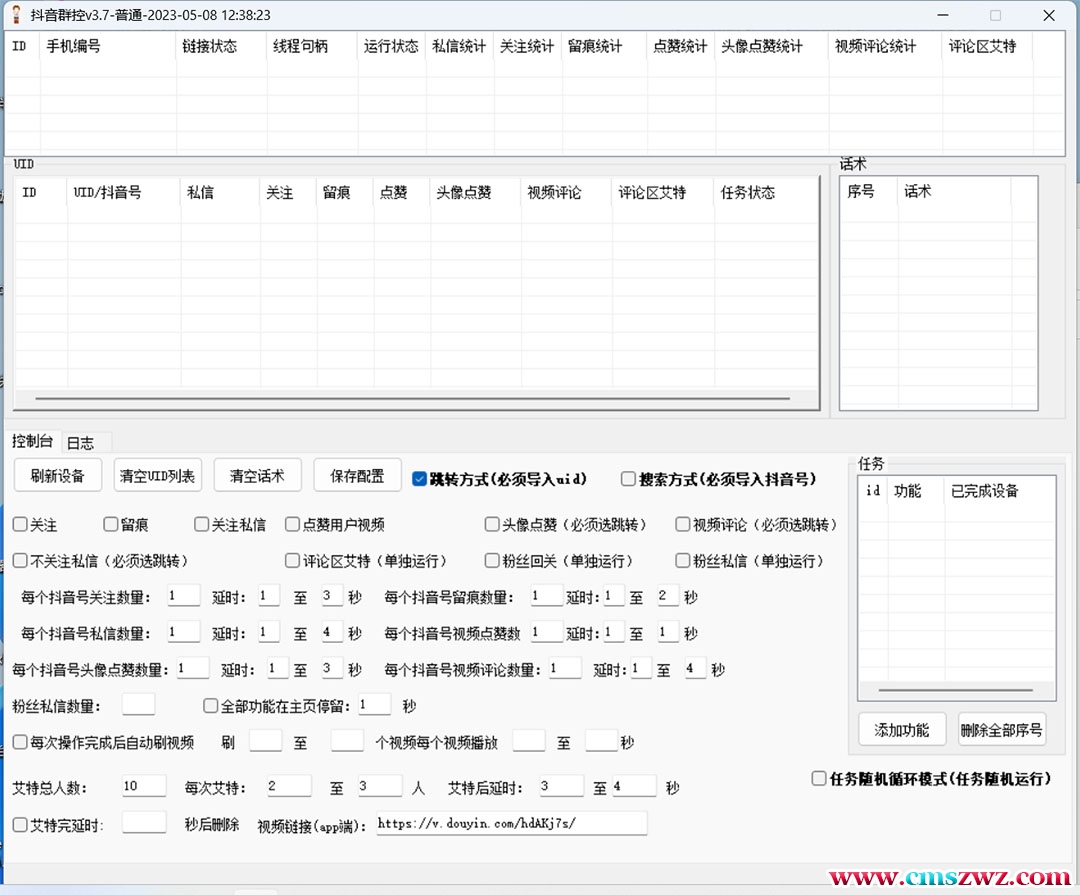Check the 粉丝回关(单独运行) option
Image resolution: width=1080 pixels, height=895 pixels.
click(492, 560)
